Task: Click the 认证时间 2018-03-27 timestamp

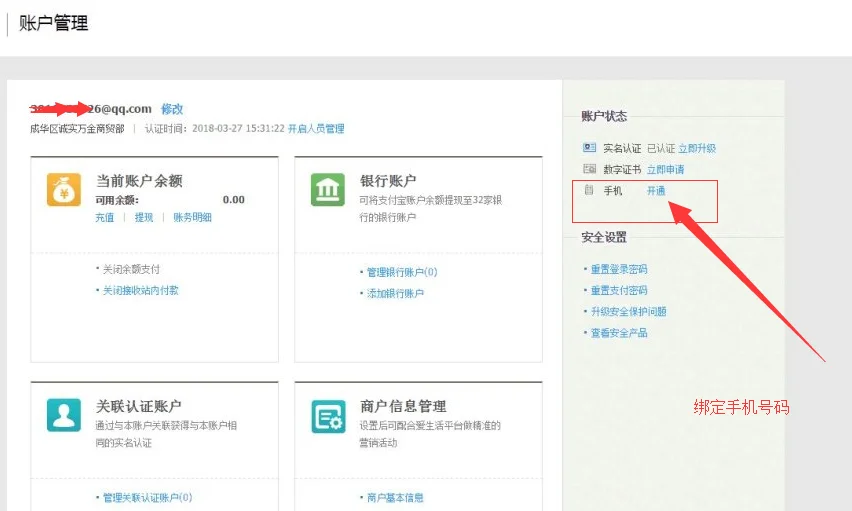Action: pyautogui.click(x=215, y=129)
